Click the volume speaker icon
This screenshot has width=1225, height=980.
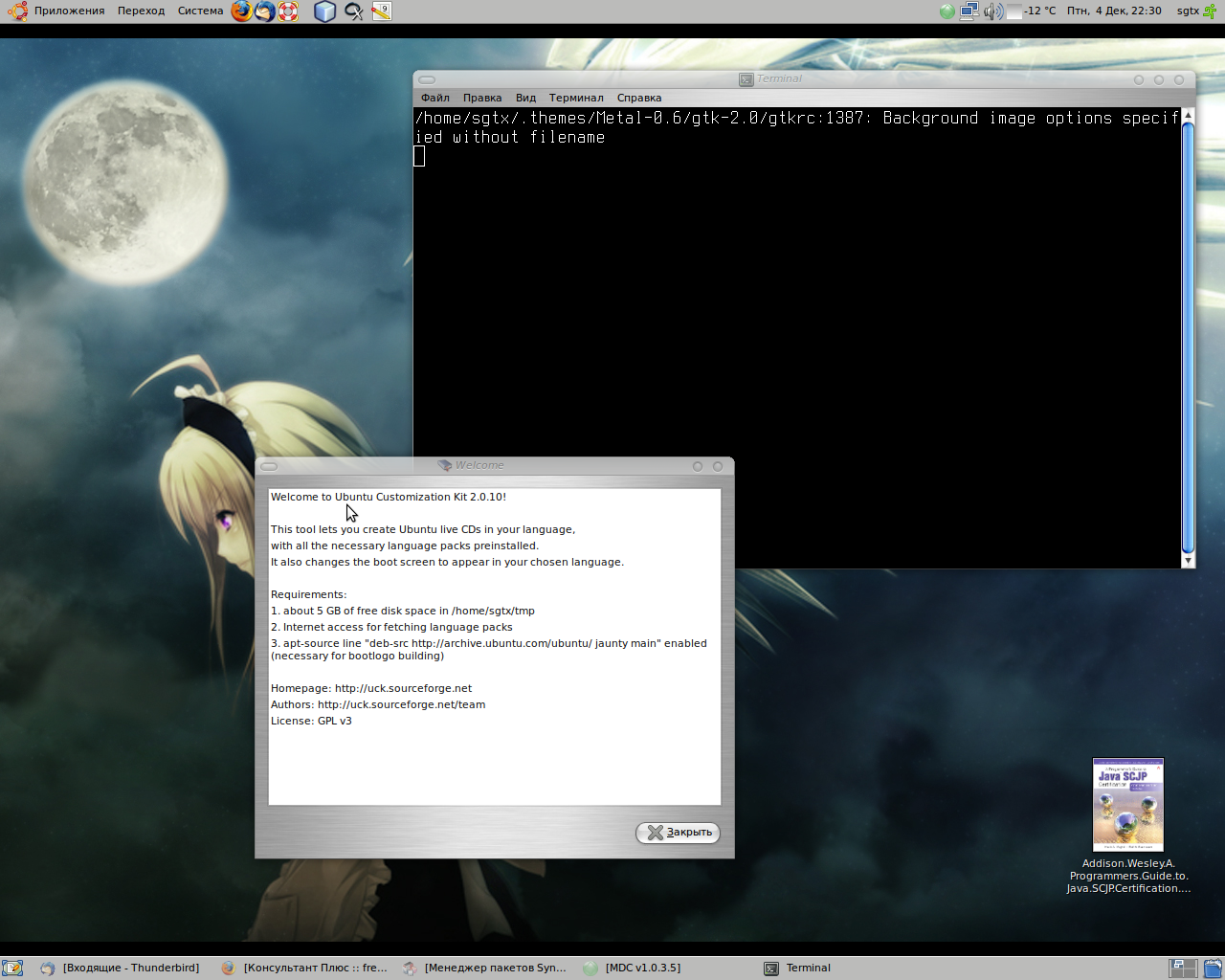tap(993, 11)
